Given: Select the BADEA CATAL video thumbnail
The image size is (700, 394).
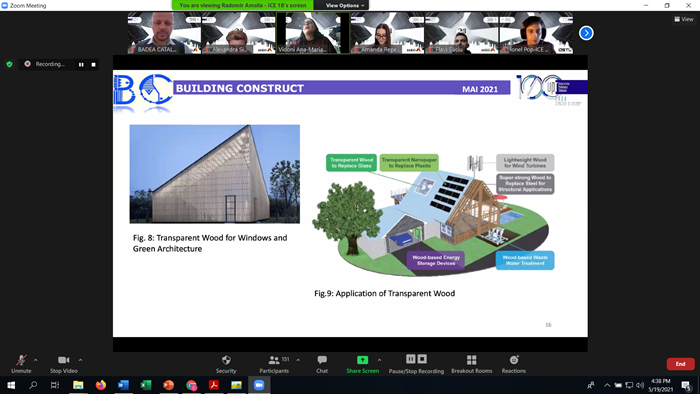Looking at the screenshot, I should [164, 33].
